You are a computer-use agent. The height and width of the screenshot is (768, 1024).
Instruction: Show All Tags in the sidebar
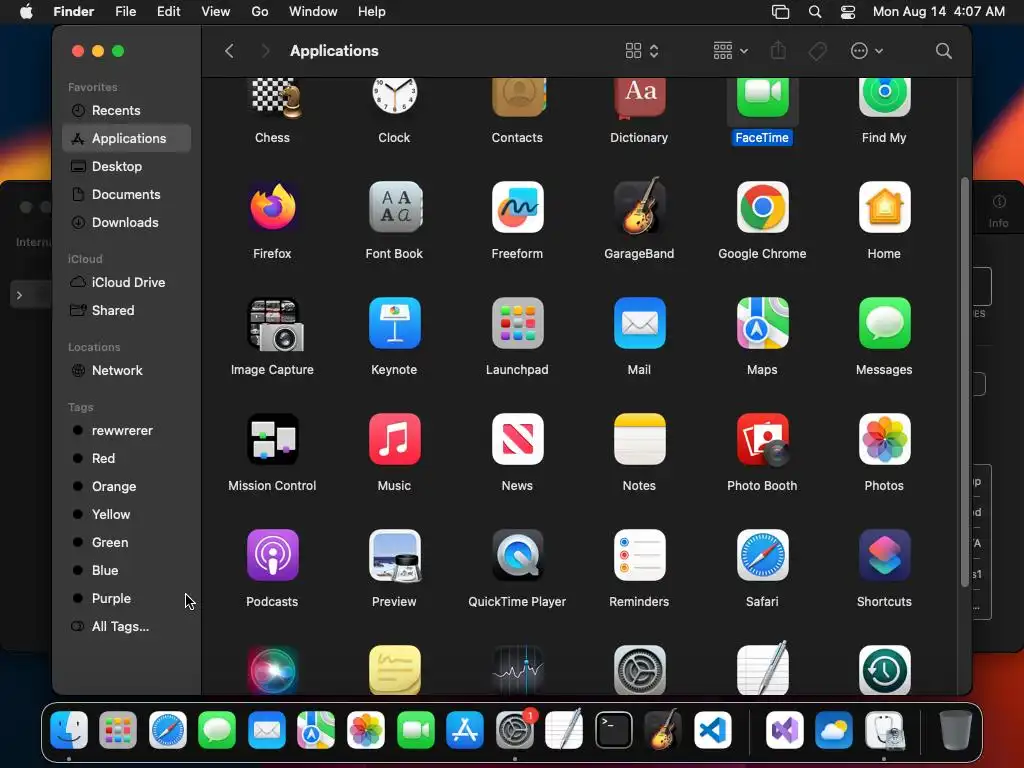coord(127,626)
